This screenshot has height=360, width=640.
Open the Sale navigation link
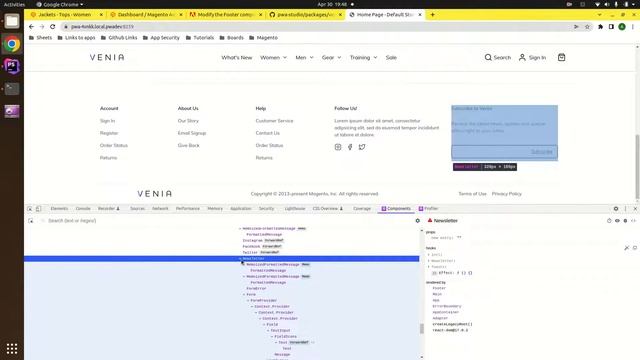tap(391, 58)
